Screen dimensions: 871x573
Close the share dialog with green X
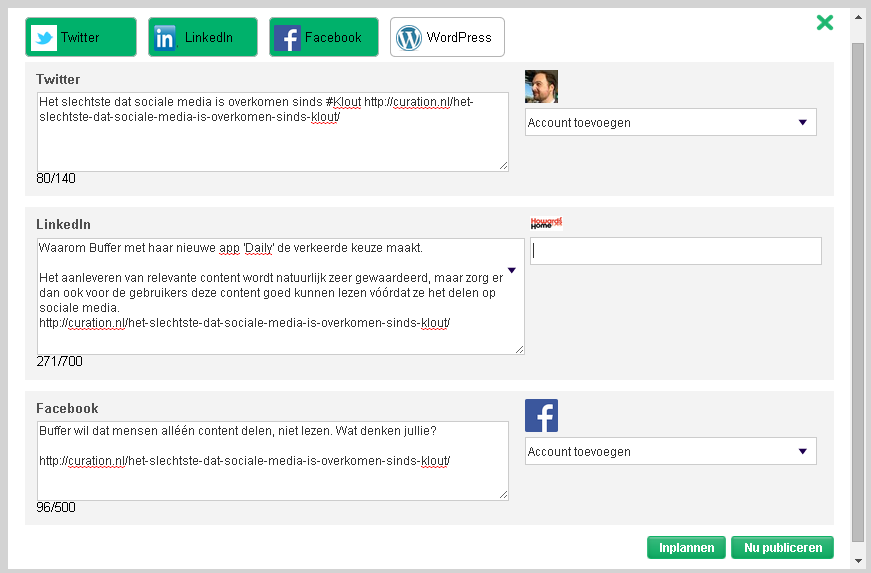tap(825, 23)
